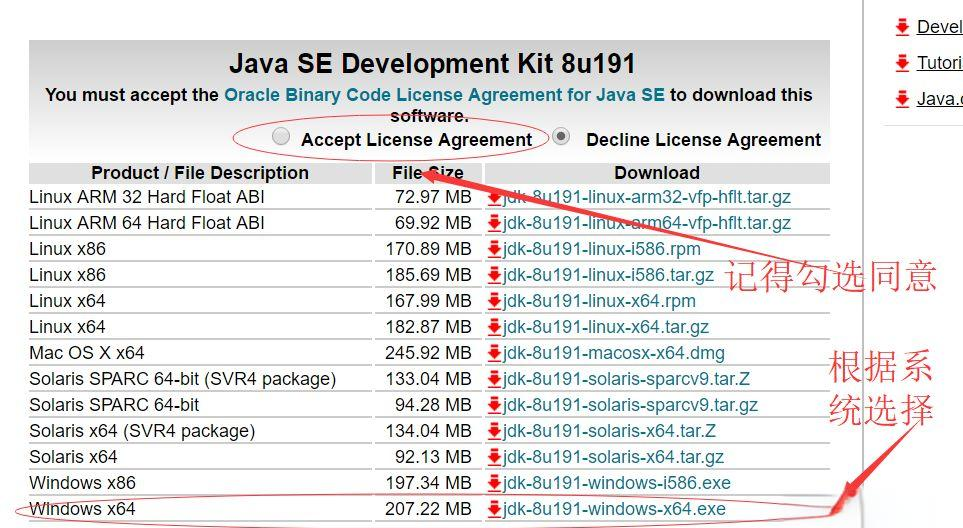Viewport: 963px width, 528px height.
Task: Download jdk-8u191-linux-arm32-vfp-hflt.tar.gz
Action: point(647,197)
